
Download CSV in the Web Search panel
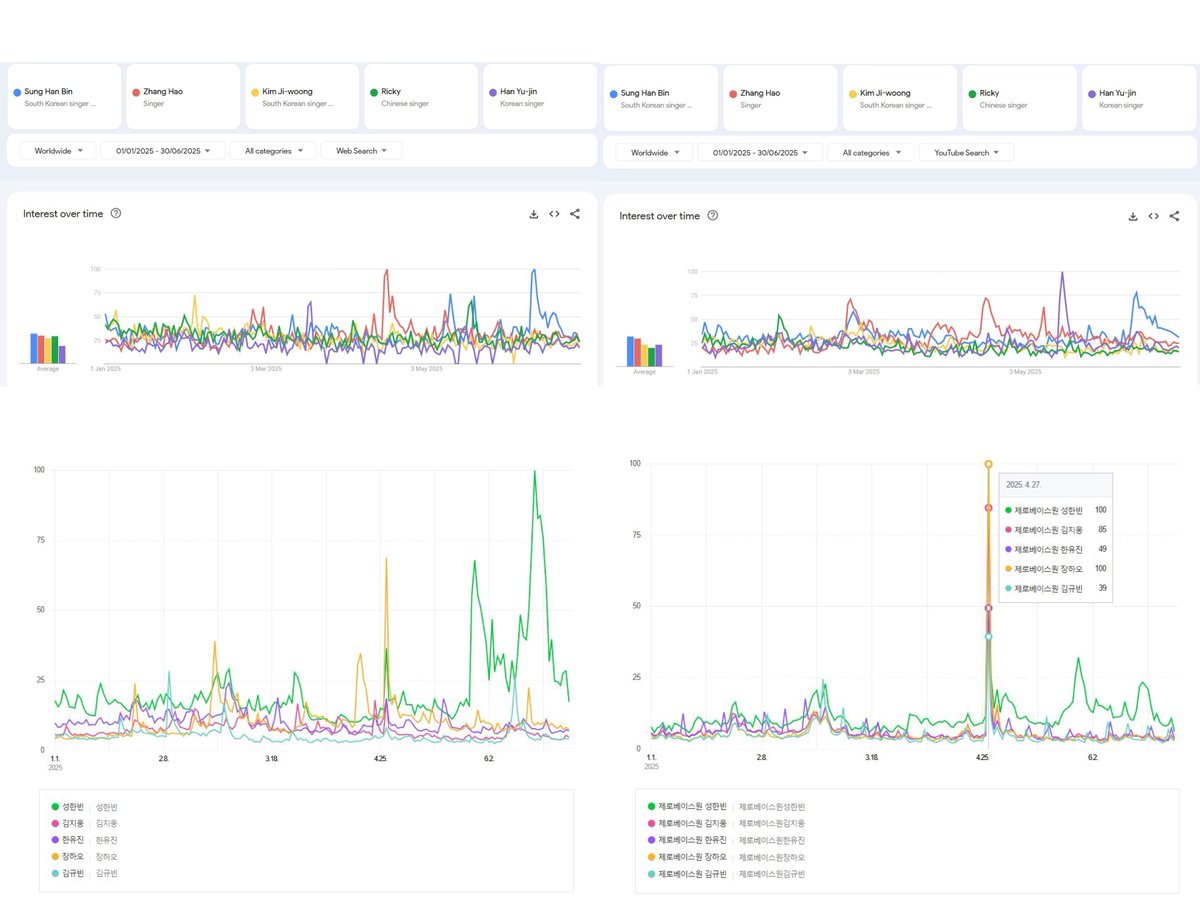533,214
